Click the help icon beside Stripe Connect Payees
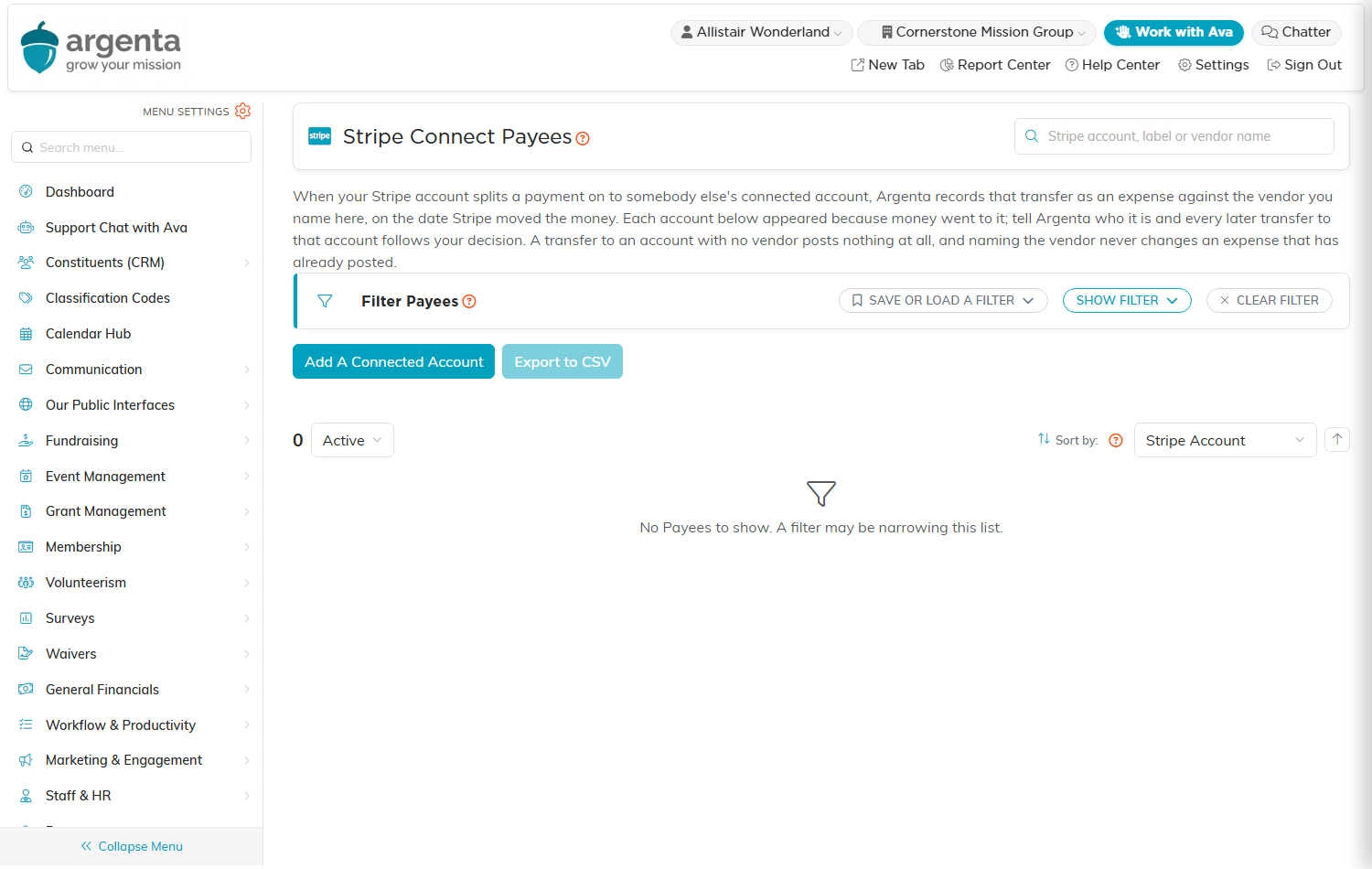The image size is (1372, 869). click(x=583, y=139)
